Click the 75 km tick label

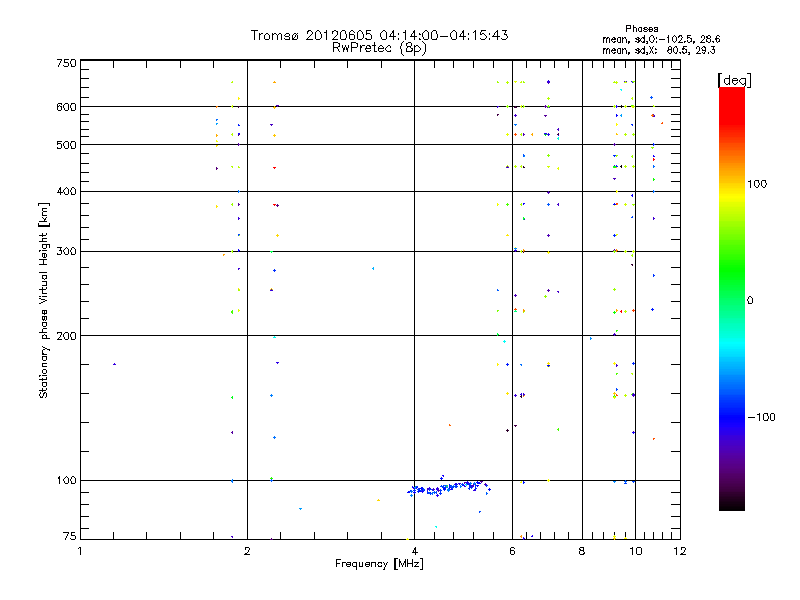tap(70, 536)
